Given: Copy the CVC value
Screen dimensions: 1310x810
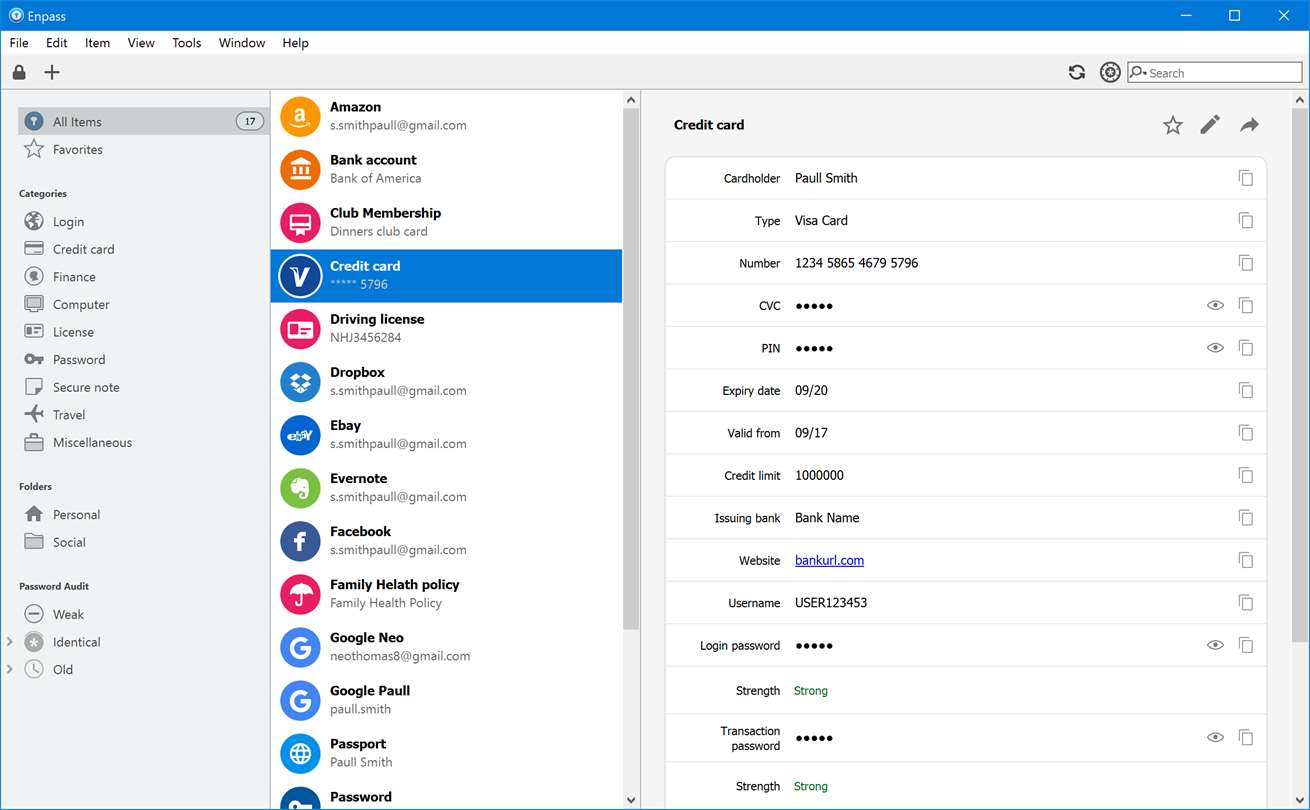Looking at the screenshot, I should click(x=1246, y=305).
